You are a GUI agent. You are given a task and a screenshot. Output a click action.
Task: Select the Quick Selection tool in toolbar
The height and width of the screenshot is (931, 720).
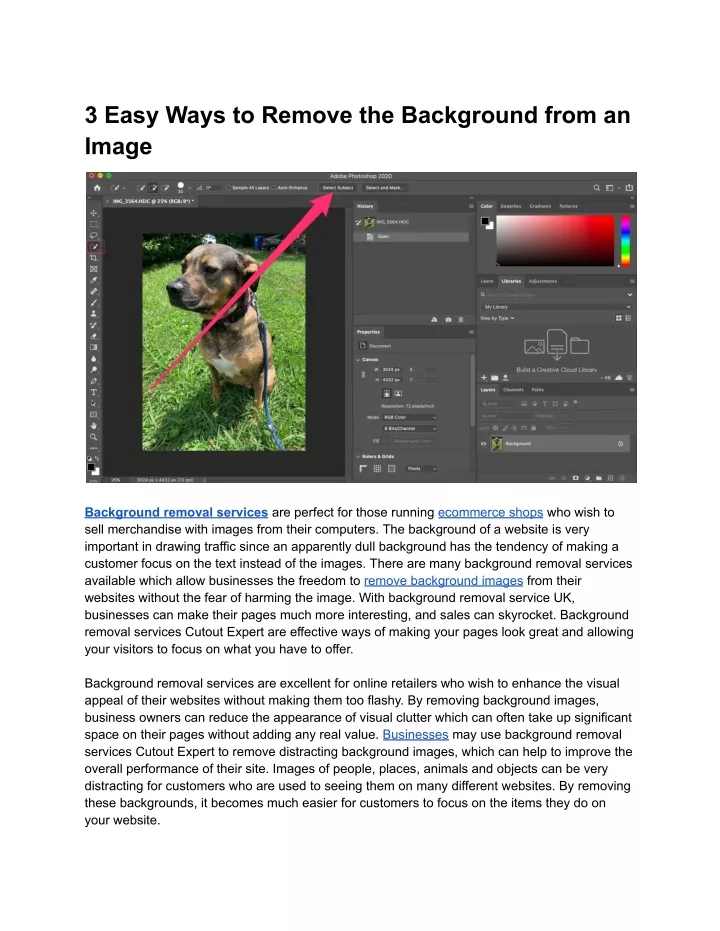94,246
